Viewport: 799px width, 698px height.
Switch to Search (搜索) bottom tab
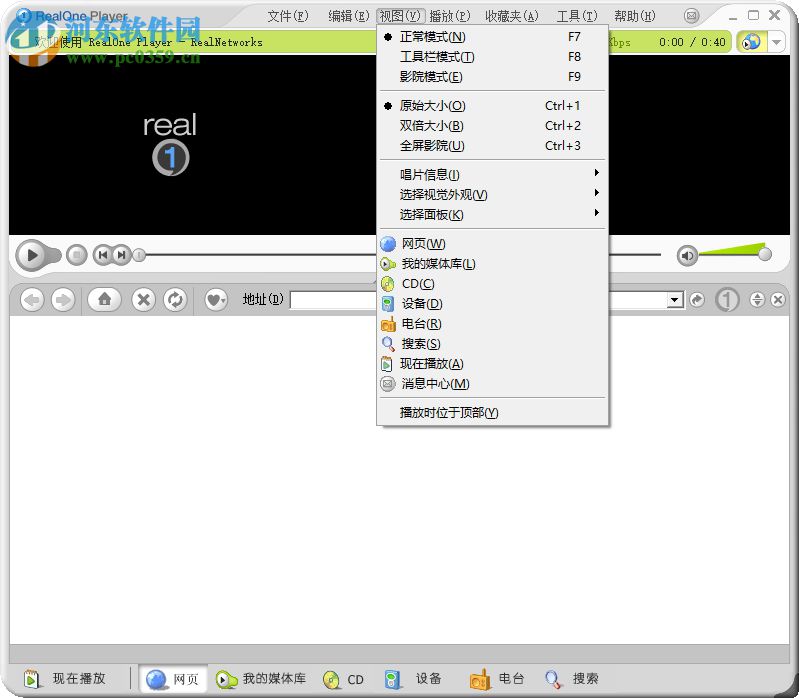(571, 679)
